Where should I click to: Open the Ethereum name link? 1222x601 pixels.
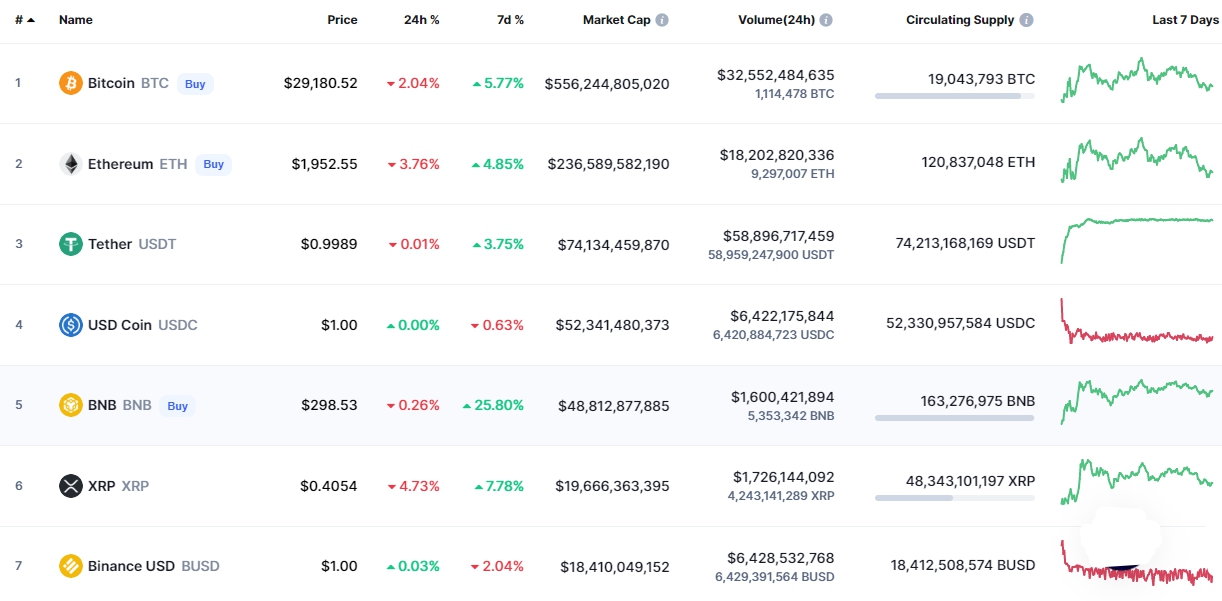pyautogui.click(x=120, y=164)
